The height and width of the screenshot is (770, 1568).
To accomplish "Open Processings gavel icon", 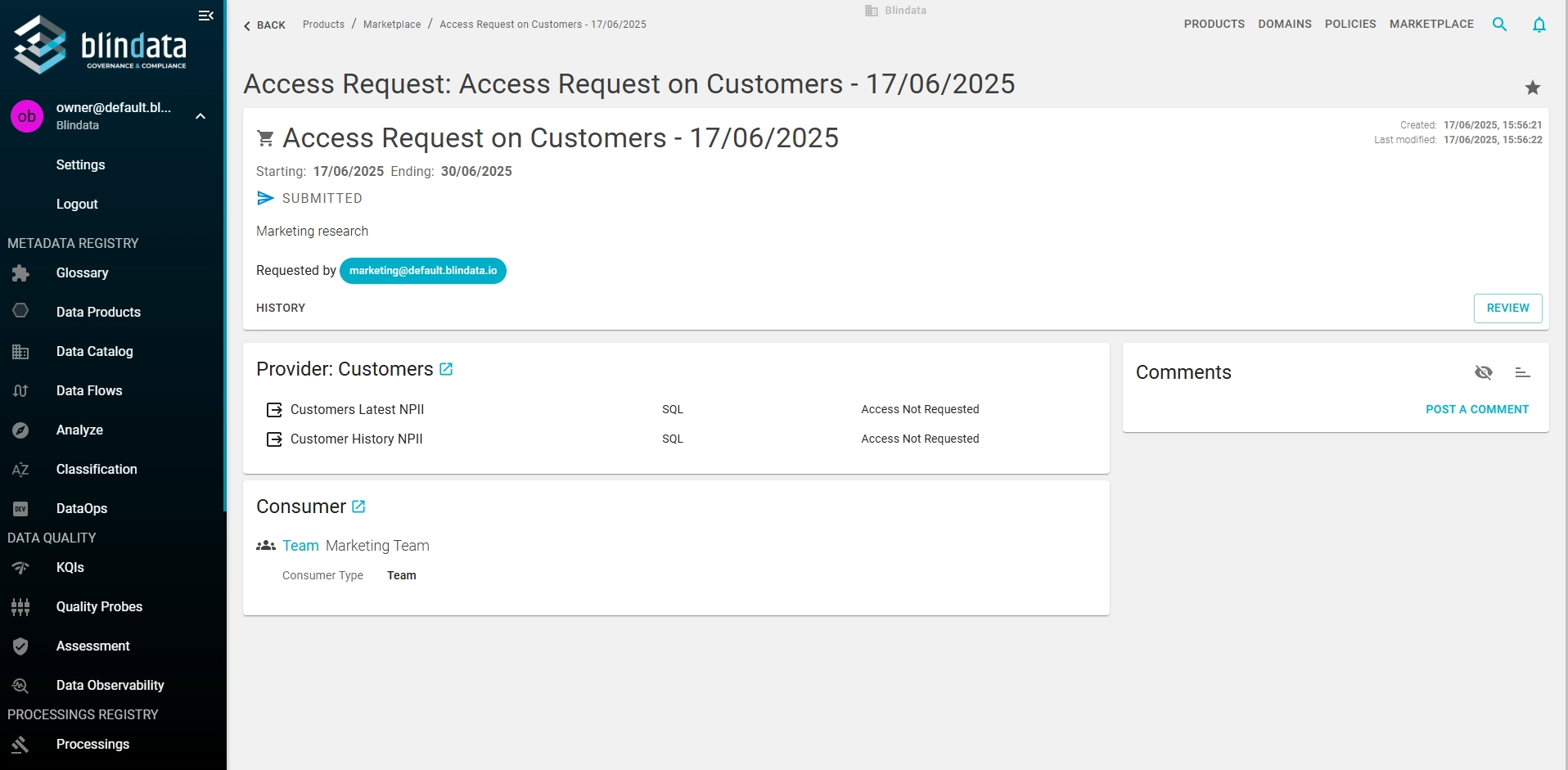I will (x=20, y=745).
